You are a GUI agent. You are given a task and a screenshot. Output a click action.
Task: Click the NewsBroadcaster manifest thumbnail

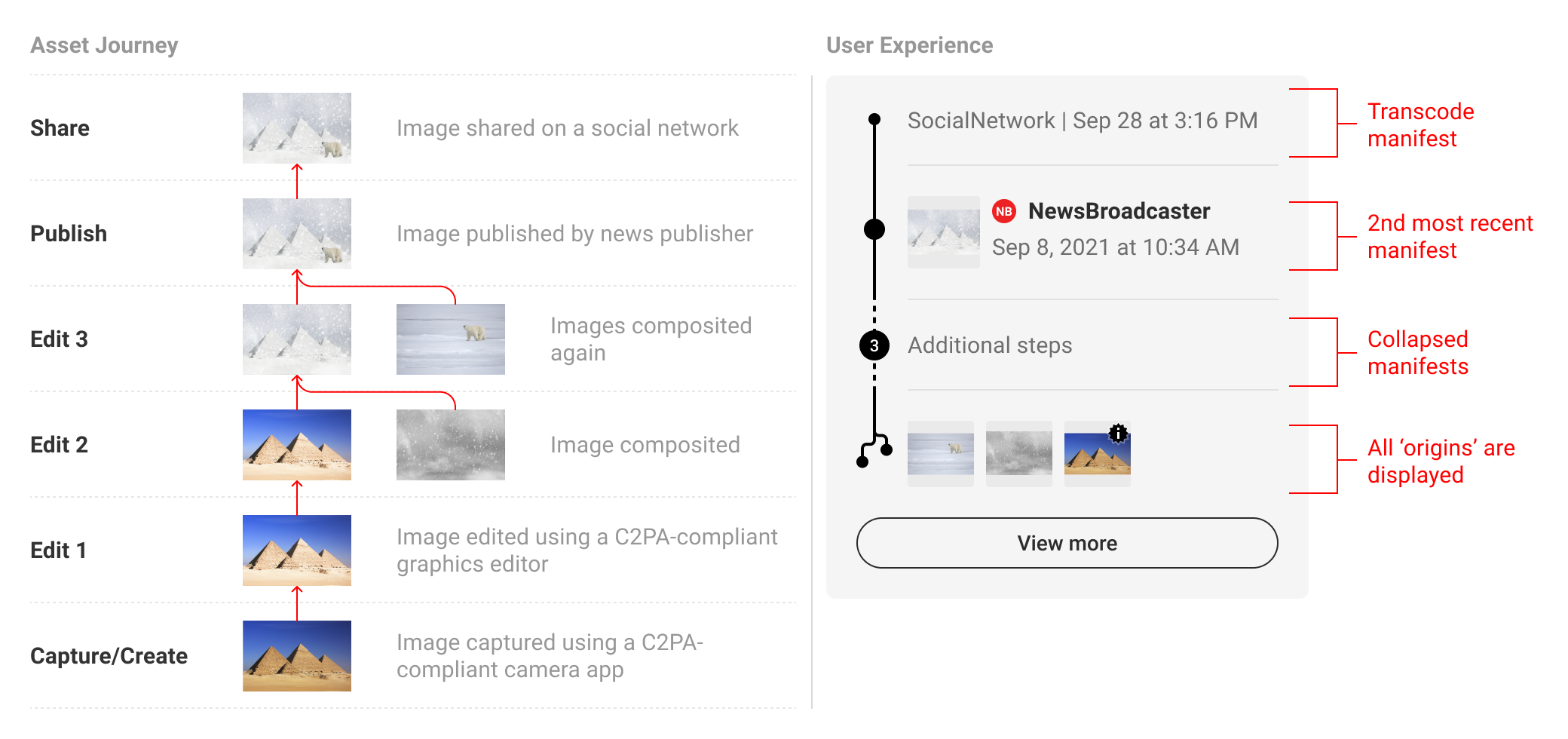(x=944, y=232)
